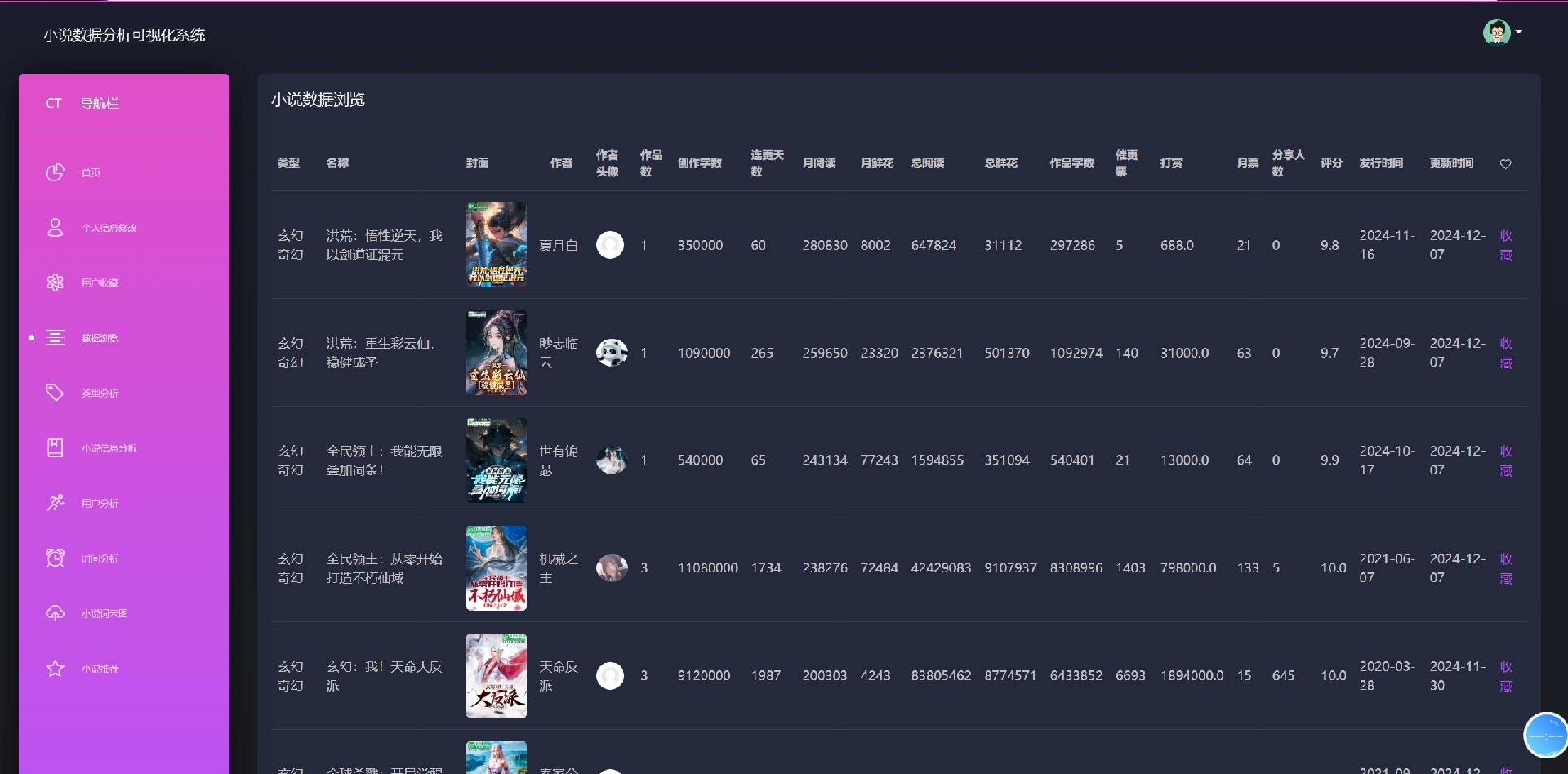This screenshot has width=1568, height=774.
Task: Click novel title 全民领主：我能无限叠加词条！
Action: pyautogui.click(x=385, y=460)
